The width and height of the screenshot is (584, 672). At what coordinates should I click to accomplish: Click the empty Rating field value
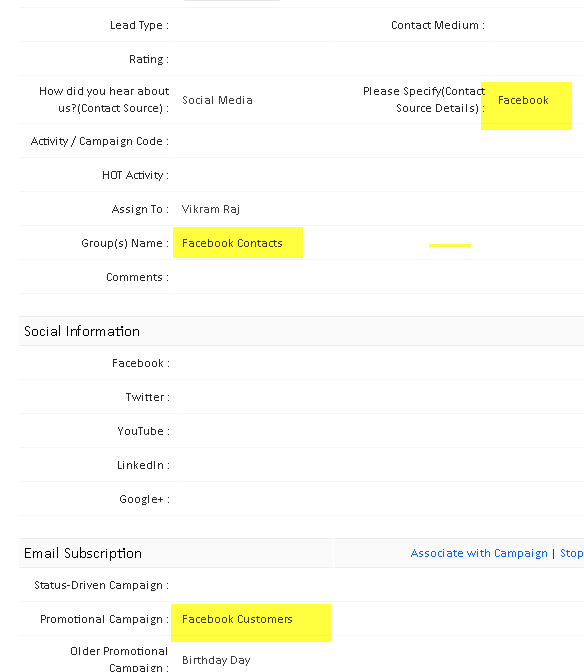click(x=380, y=59)
